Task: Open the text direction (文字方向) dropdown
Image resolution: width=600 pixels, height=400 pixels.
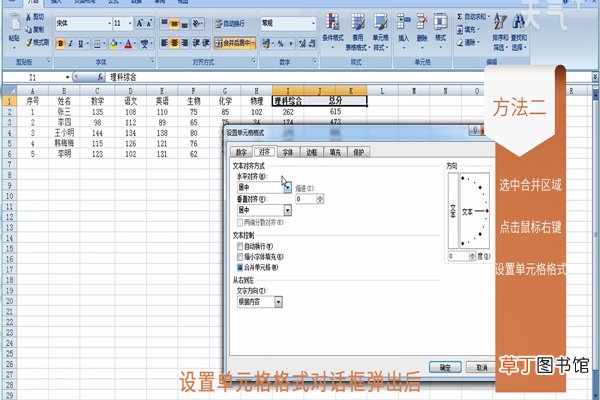Action: pos(278,302)
